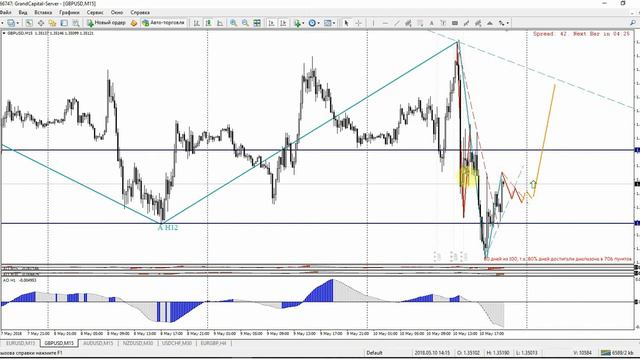
Task: Open the Вид menu
Action: click(x=23, y=13)
